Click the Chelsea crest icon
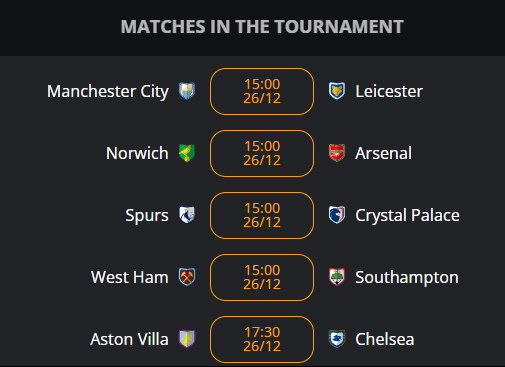This screenshot has width=505, height=367. click(337, 339)
